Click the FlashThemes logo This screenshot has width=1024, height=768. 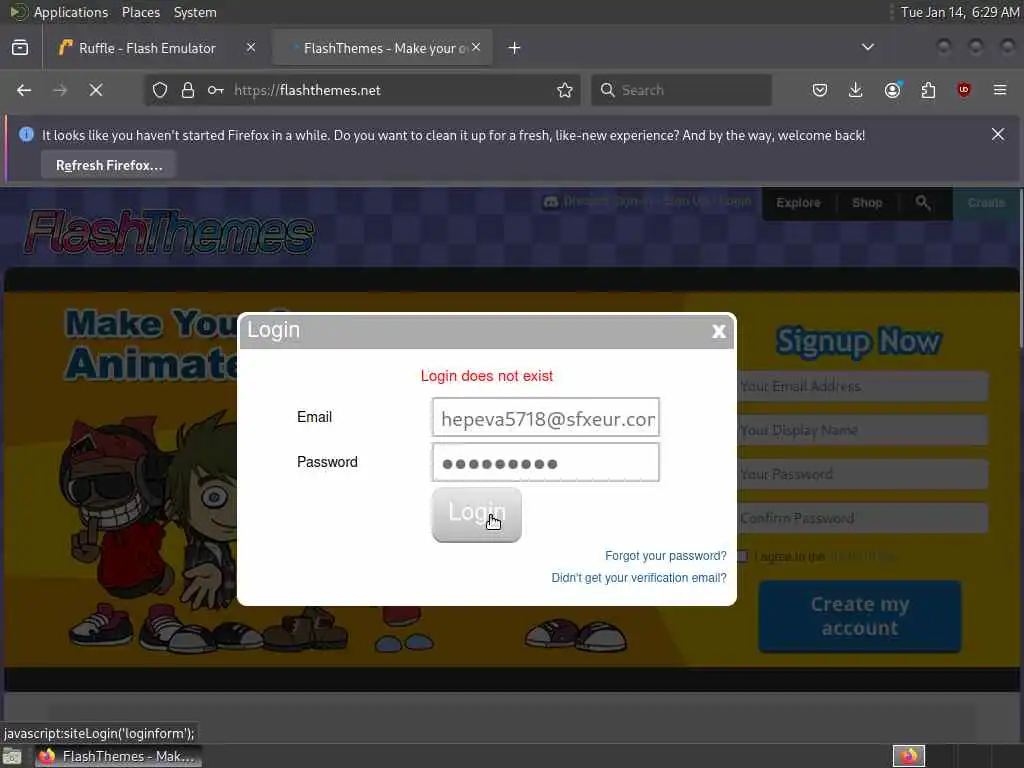pyautogui.click(x=169, y=232)
